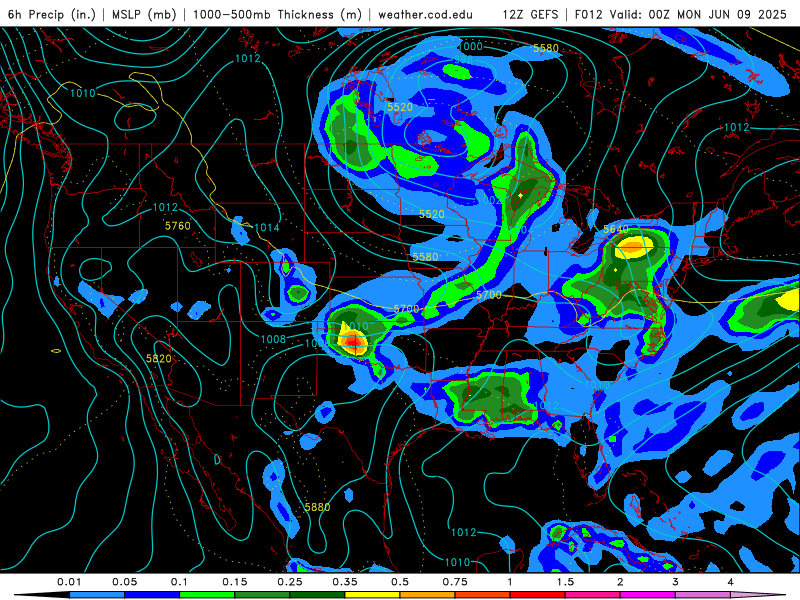Click the 1000 isobar label
The width and height of the screenshot is (800, 600).
[x=470, y=46]
